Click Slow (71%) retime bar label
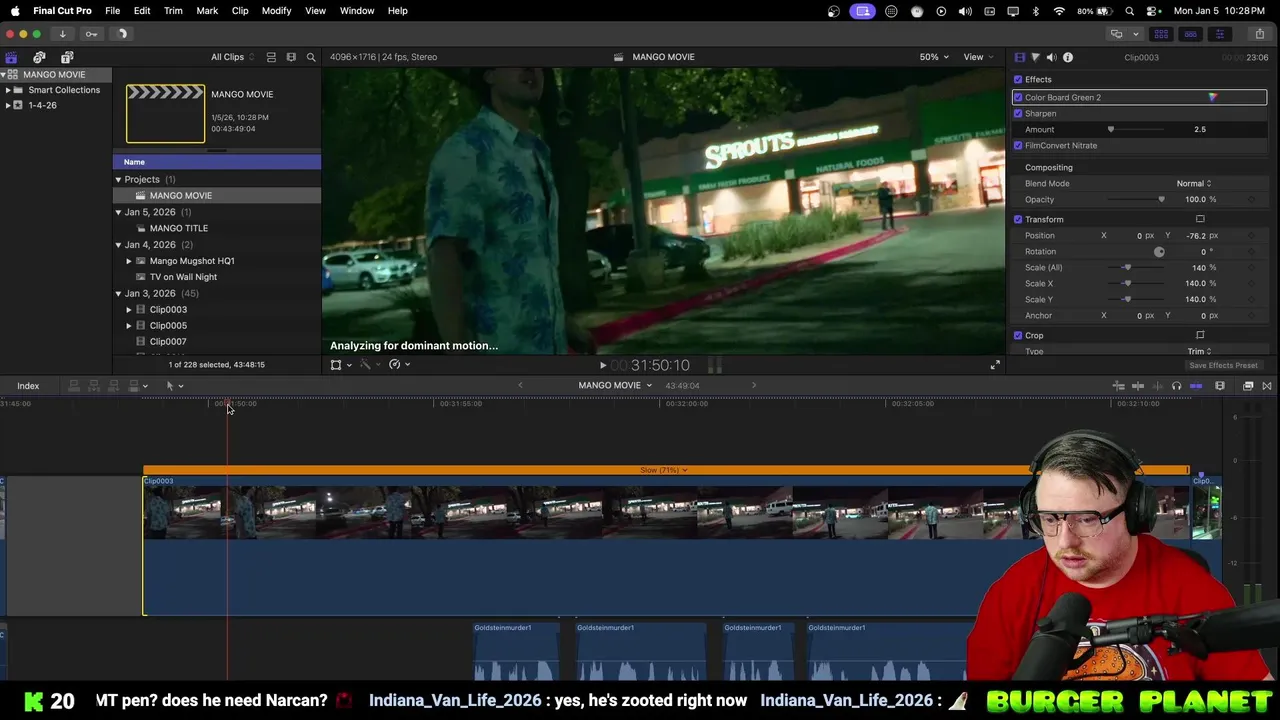1280x720 pixels. (663, 470)
